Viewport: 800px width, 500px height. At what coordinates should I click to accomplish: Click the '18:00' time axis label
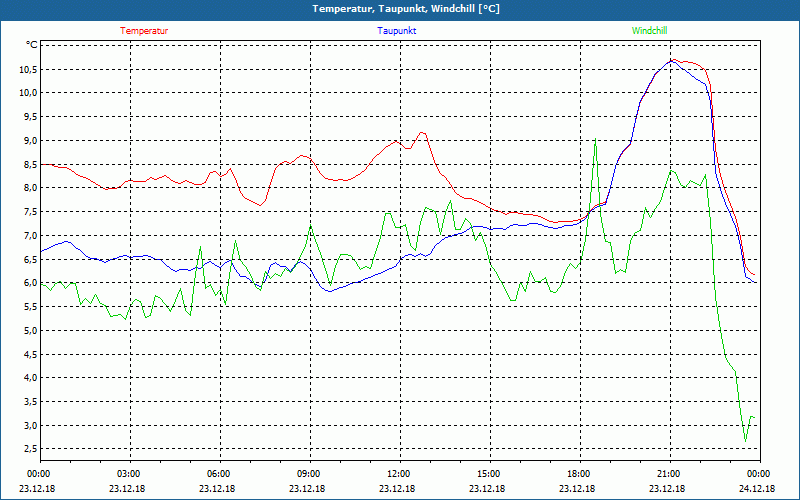pyautogui.click(x=579, y=474)
